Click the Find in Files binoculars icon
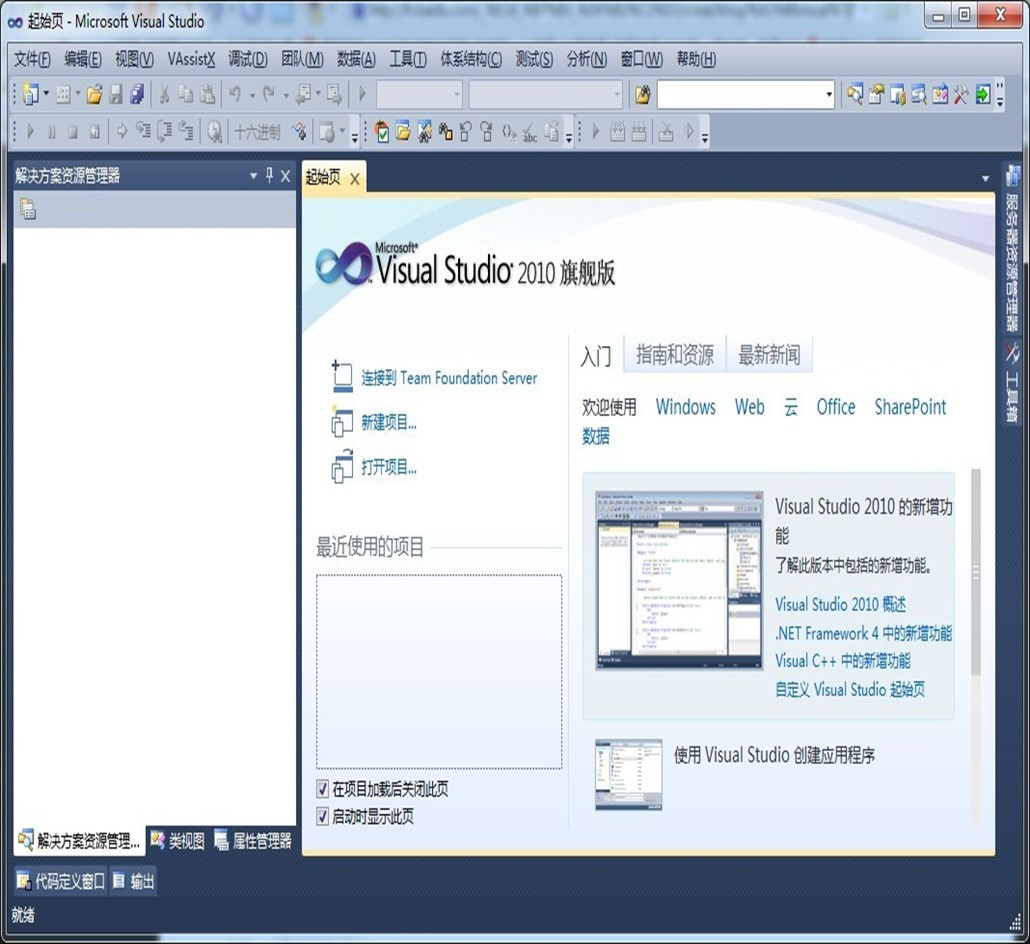The image size is (1030, 944). [642, 95]
